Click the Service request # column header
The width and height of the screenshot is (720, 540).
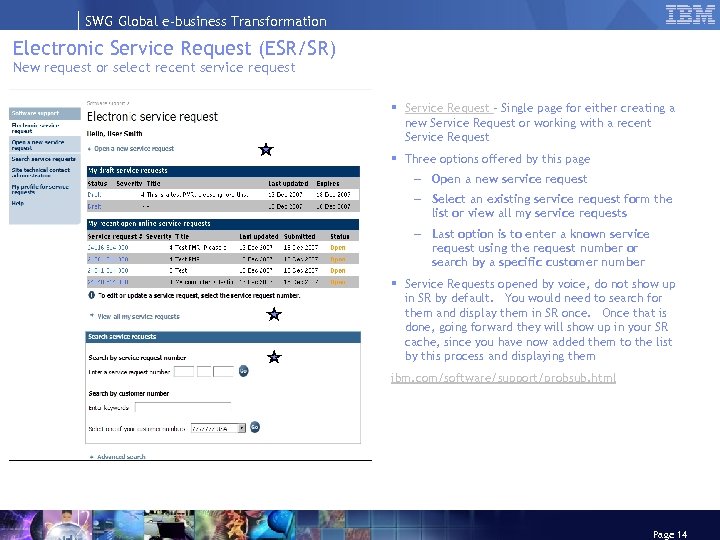pyautogui.click(x=115, y=236)
